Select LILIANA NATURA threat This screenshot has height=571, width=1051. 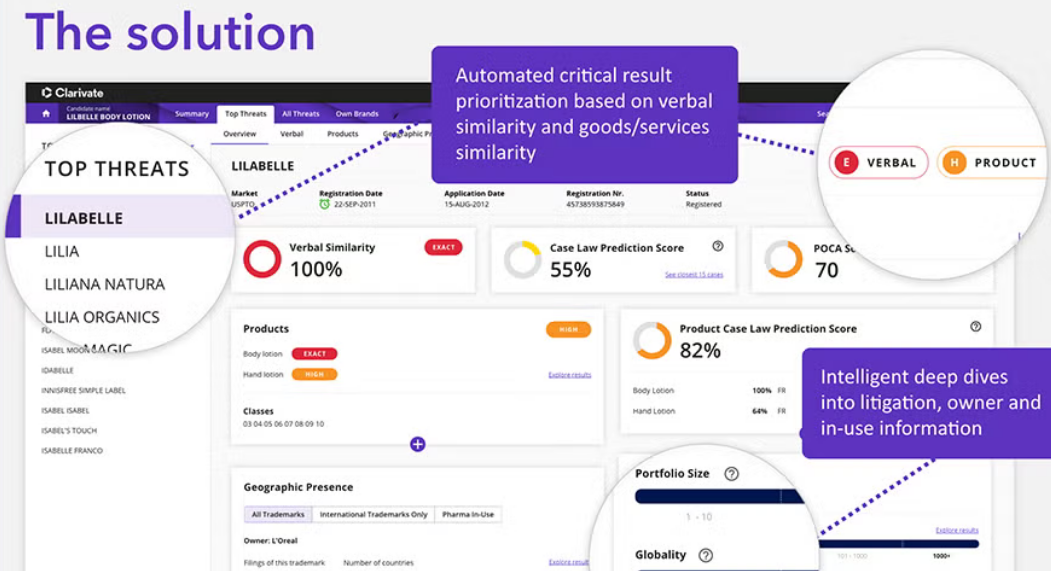pyautogui.click(x=105, y=284)
